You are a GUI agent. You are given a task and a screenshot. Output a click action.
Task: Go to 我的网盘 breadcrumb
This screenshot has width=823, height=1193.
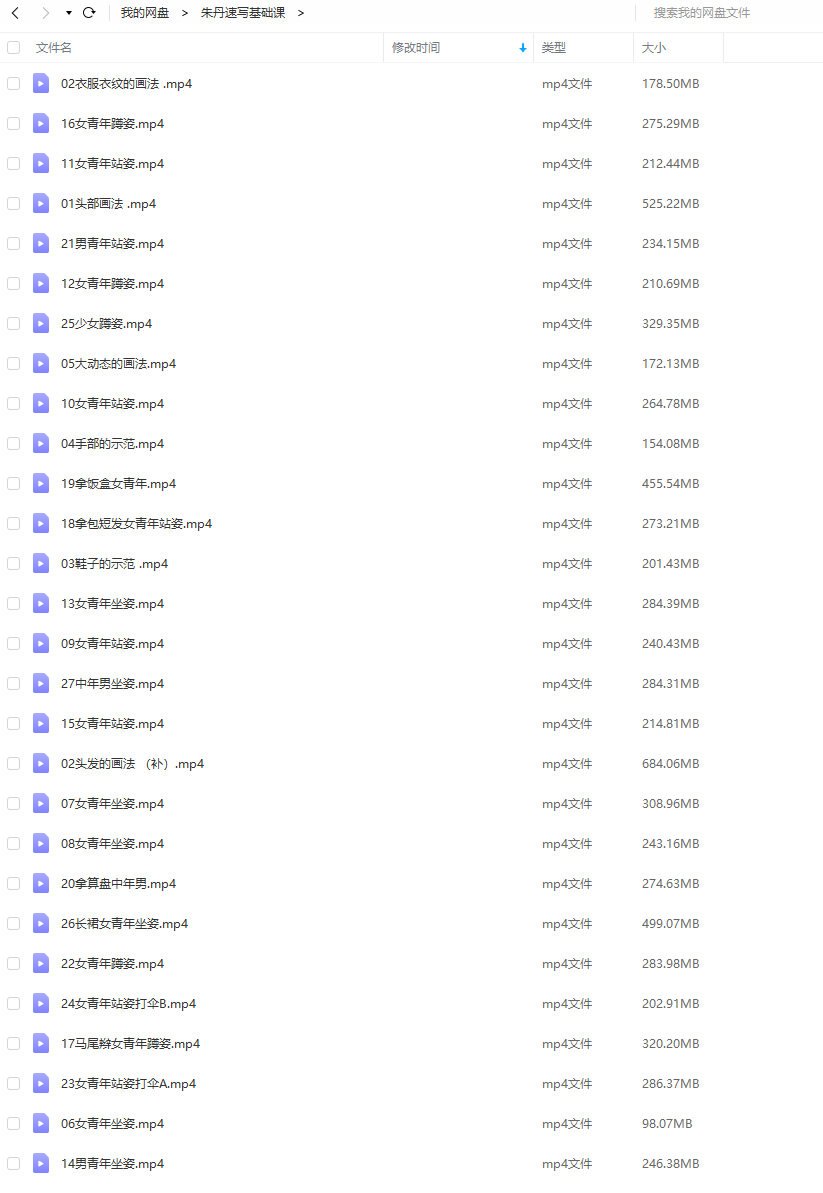(145, 13)
